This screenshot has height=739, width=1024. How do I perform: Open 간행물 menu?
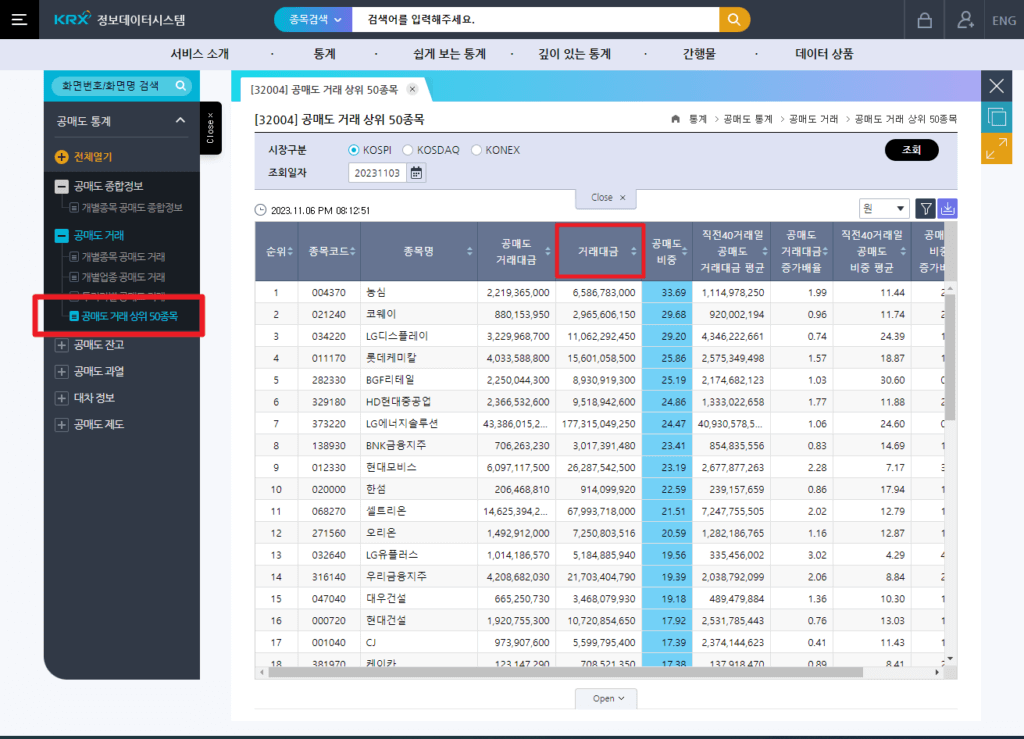pos(699,54)
